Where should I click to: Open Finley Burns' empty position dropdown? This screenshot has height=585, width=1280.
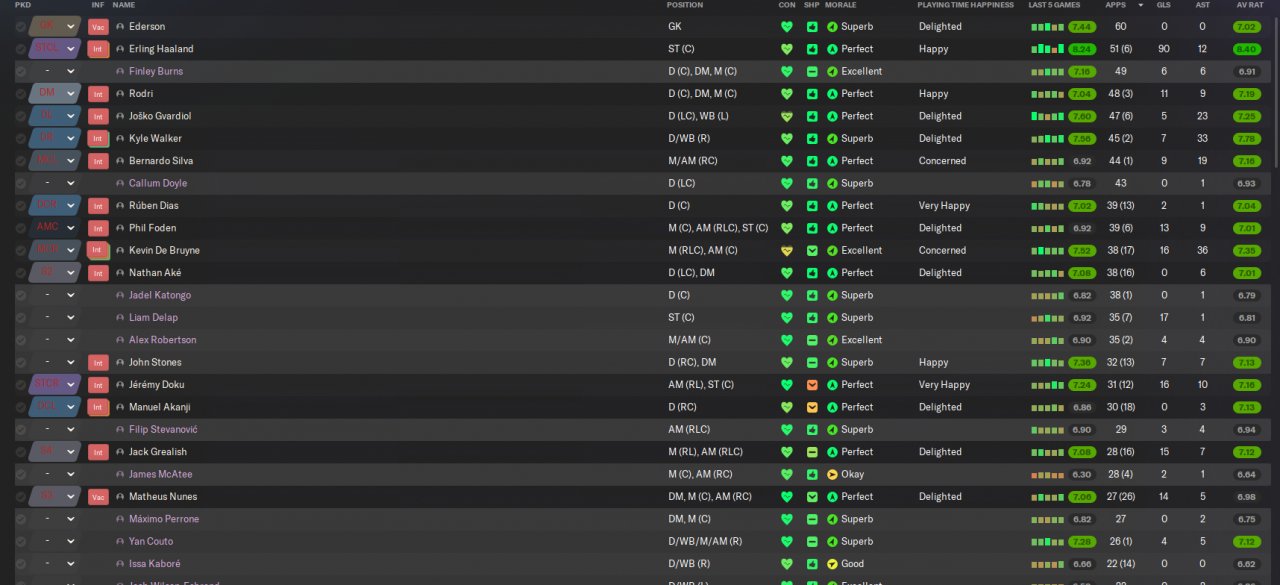[x=55, y=72]
